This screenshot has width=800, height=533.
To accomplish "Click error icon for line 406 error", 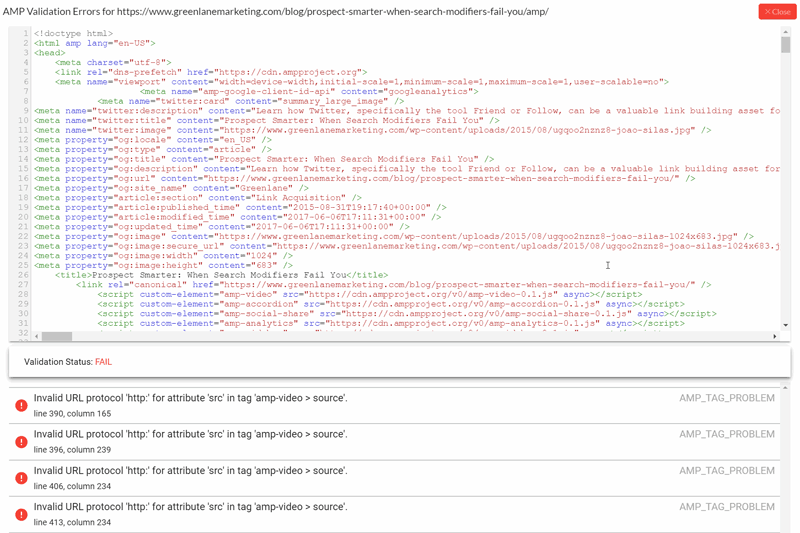I will (x=21, y=478).
